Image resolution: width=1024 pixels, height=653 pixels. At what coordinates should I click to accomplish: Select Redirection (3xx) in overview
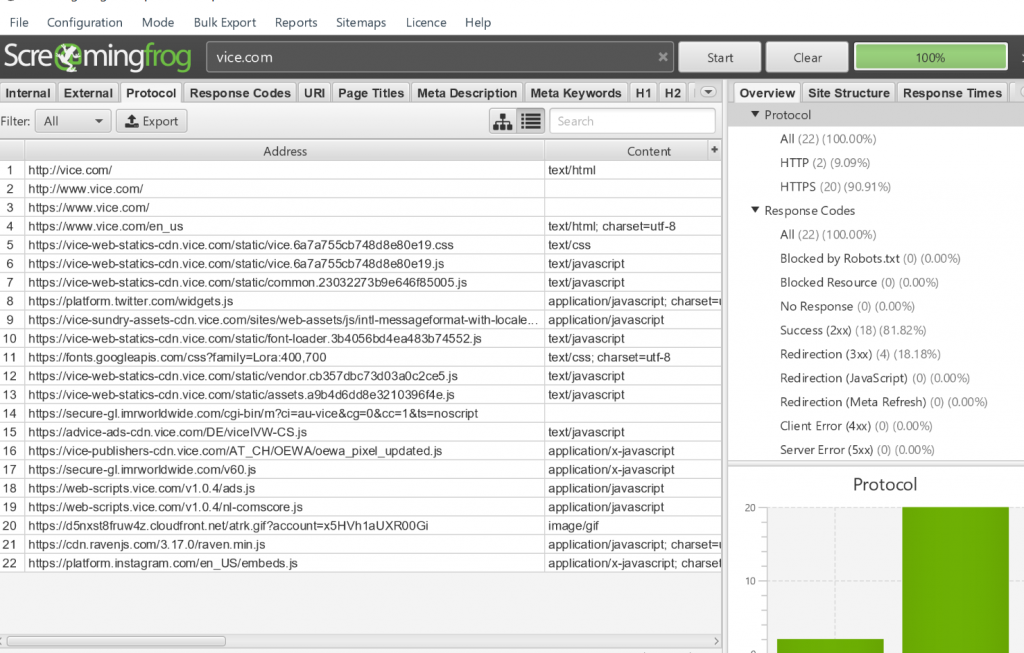(x=860, y=355)
